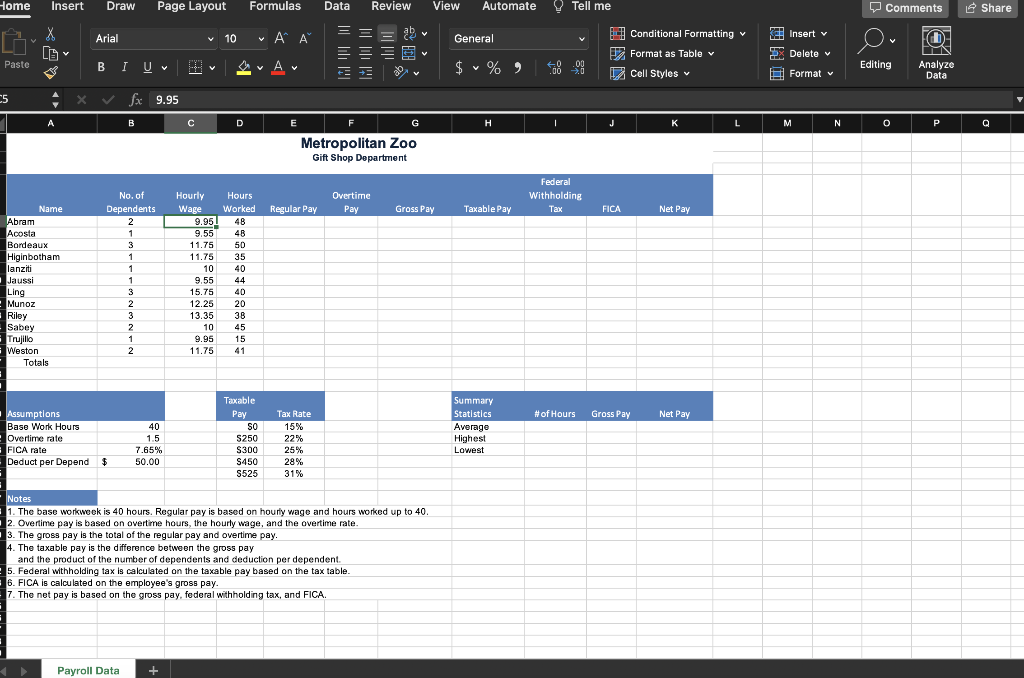Viewport: 1024px width, 678px height.
Task: Click the Insert cells button
Action: 798,33
